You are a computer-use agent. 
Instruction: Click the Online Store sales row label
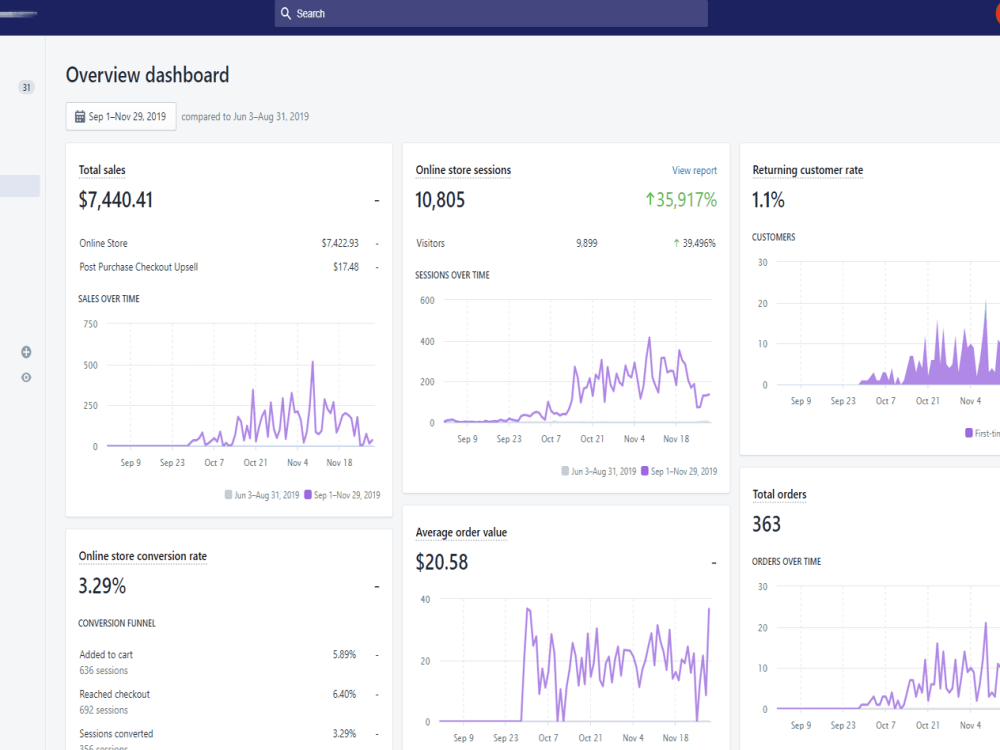[103, 244]
